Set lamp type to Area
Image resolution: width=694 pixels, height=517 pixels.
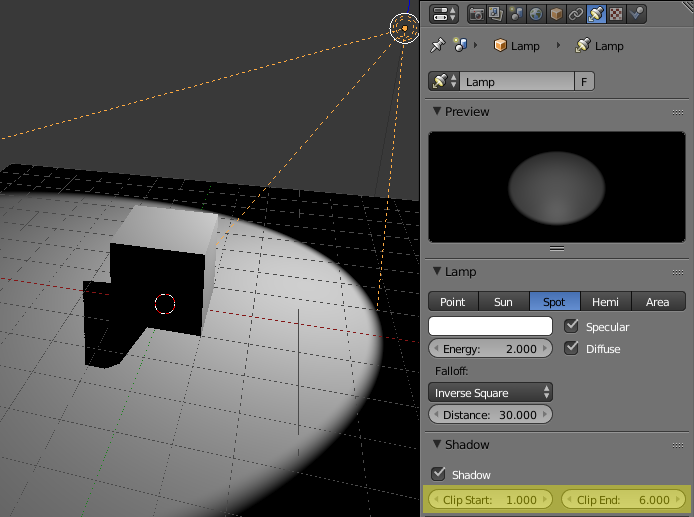(x=658, y=301)
